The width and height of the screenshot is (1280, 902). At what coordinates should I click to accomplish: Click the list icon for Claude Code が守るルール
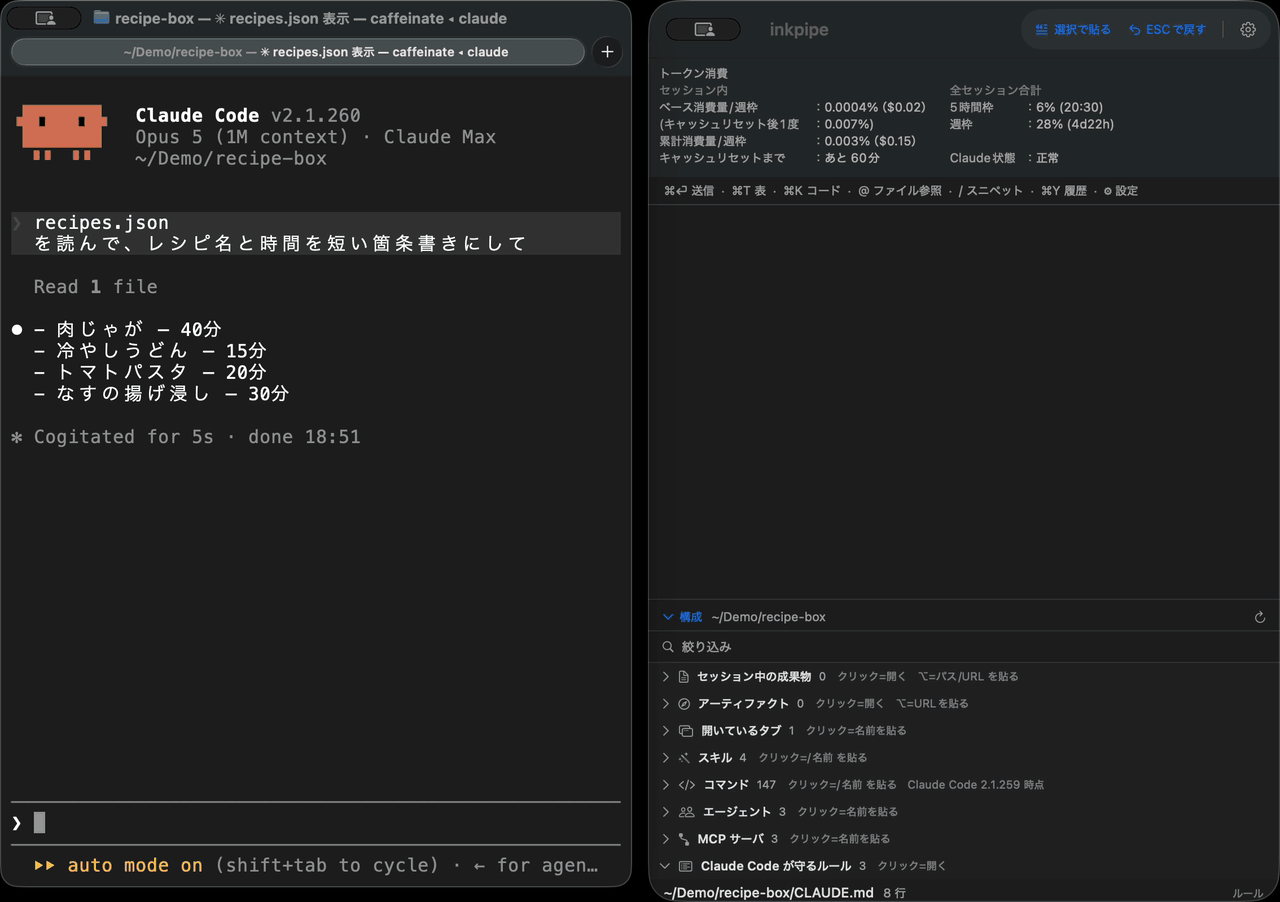coord(685,866)
